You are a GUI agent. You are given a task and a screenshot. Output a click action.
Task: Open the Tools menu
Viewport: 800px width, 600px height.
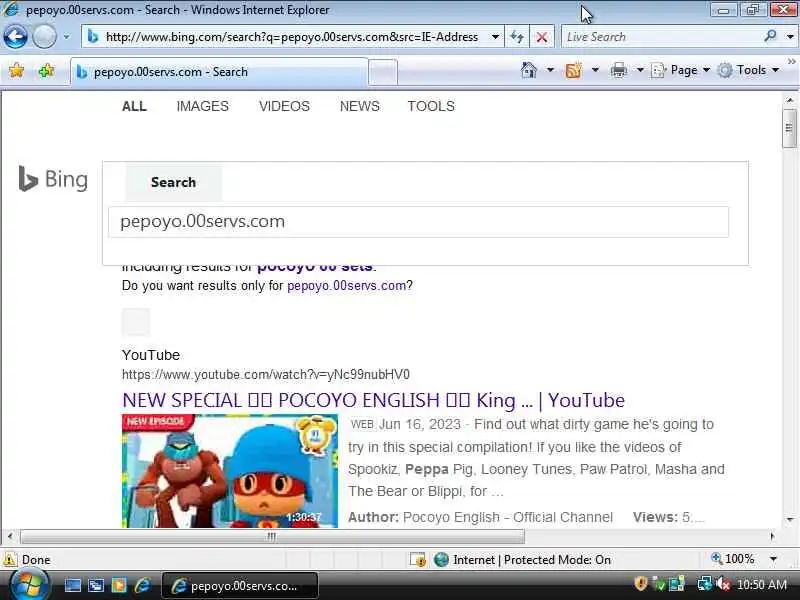coord(748,70)
